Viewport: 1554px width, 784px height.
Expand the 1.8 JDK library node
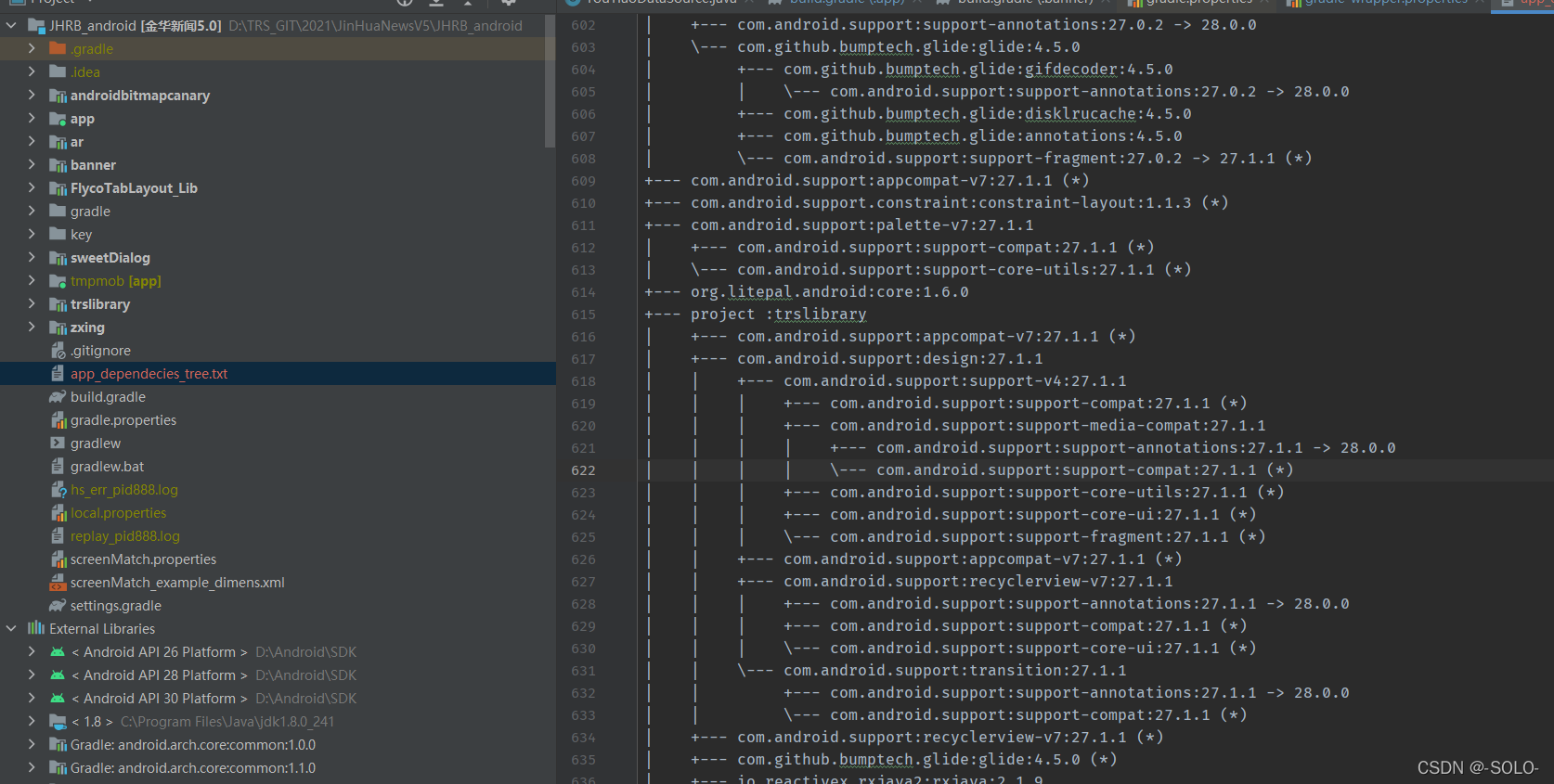[32, 721]
